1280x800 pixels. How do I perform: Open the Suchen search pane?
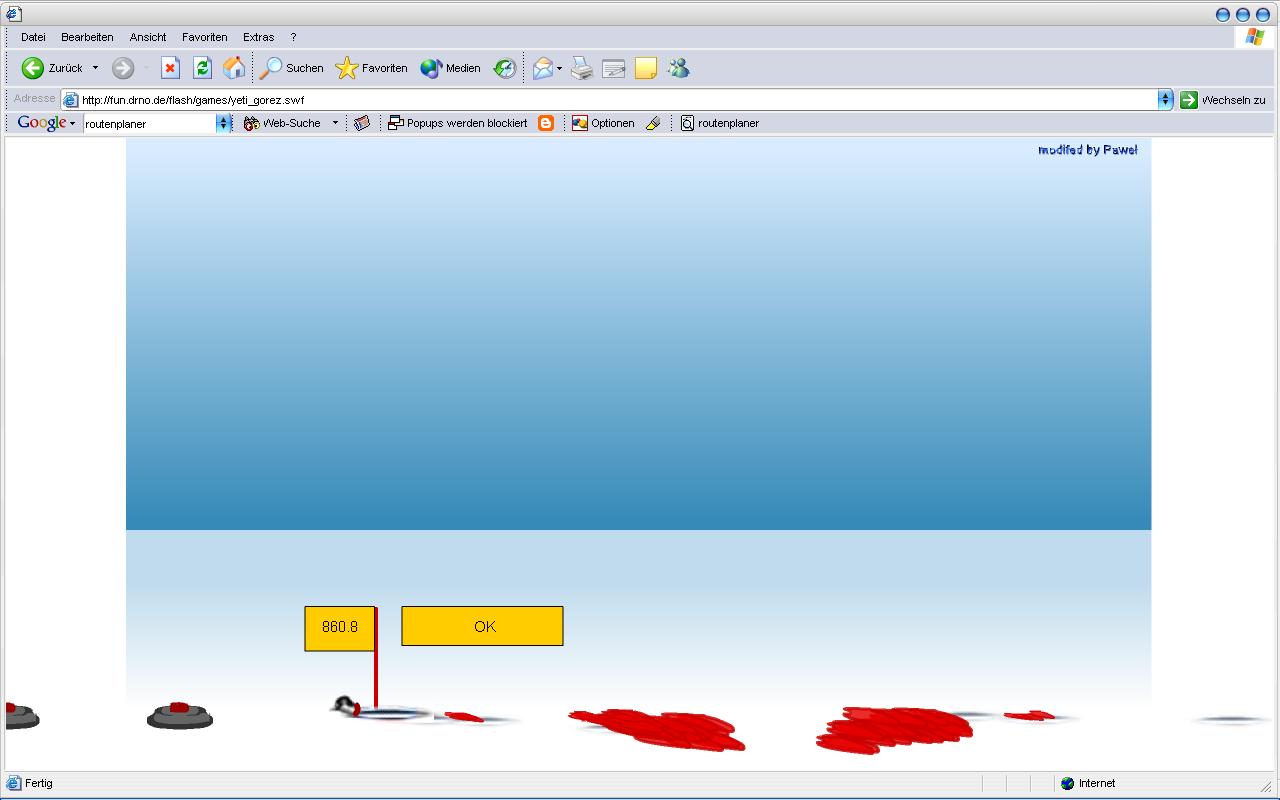(x=291, y=68)
